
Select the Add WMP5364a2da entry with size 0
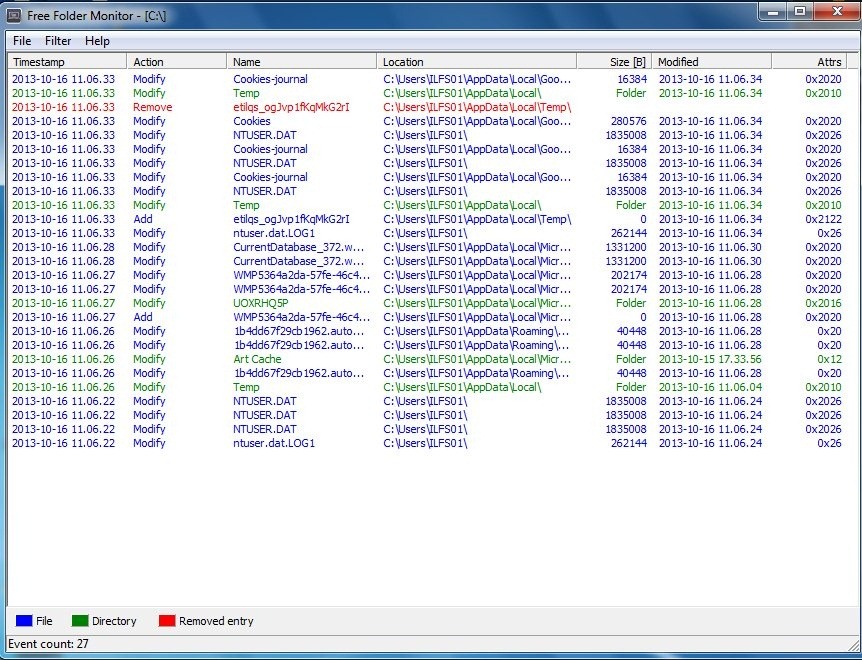point(301,317)
